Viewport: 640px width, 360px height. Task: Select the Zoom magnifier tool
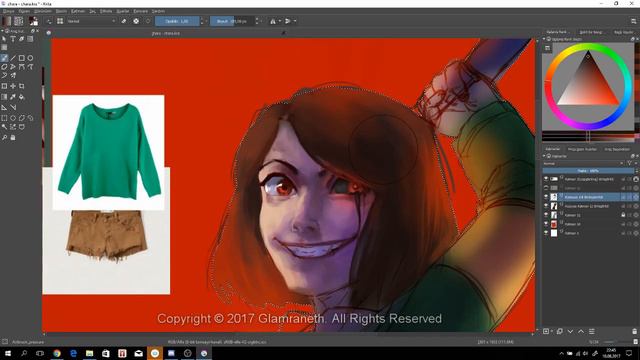pyautogui.click(x=4, y=138)
